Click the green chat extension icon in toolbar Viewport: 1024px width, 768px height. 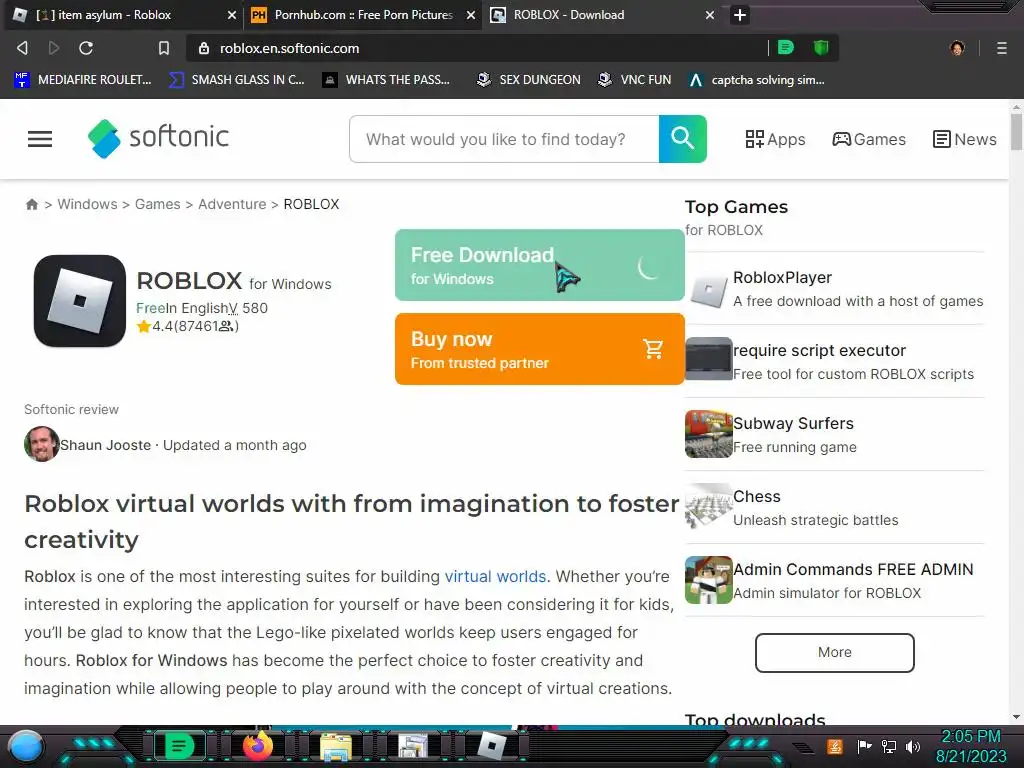point(786,48)
